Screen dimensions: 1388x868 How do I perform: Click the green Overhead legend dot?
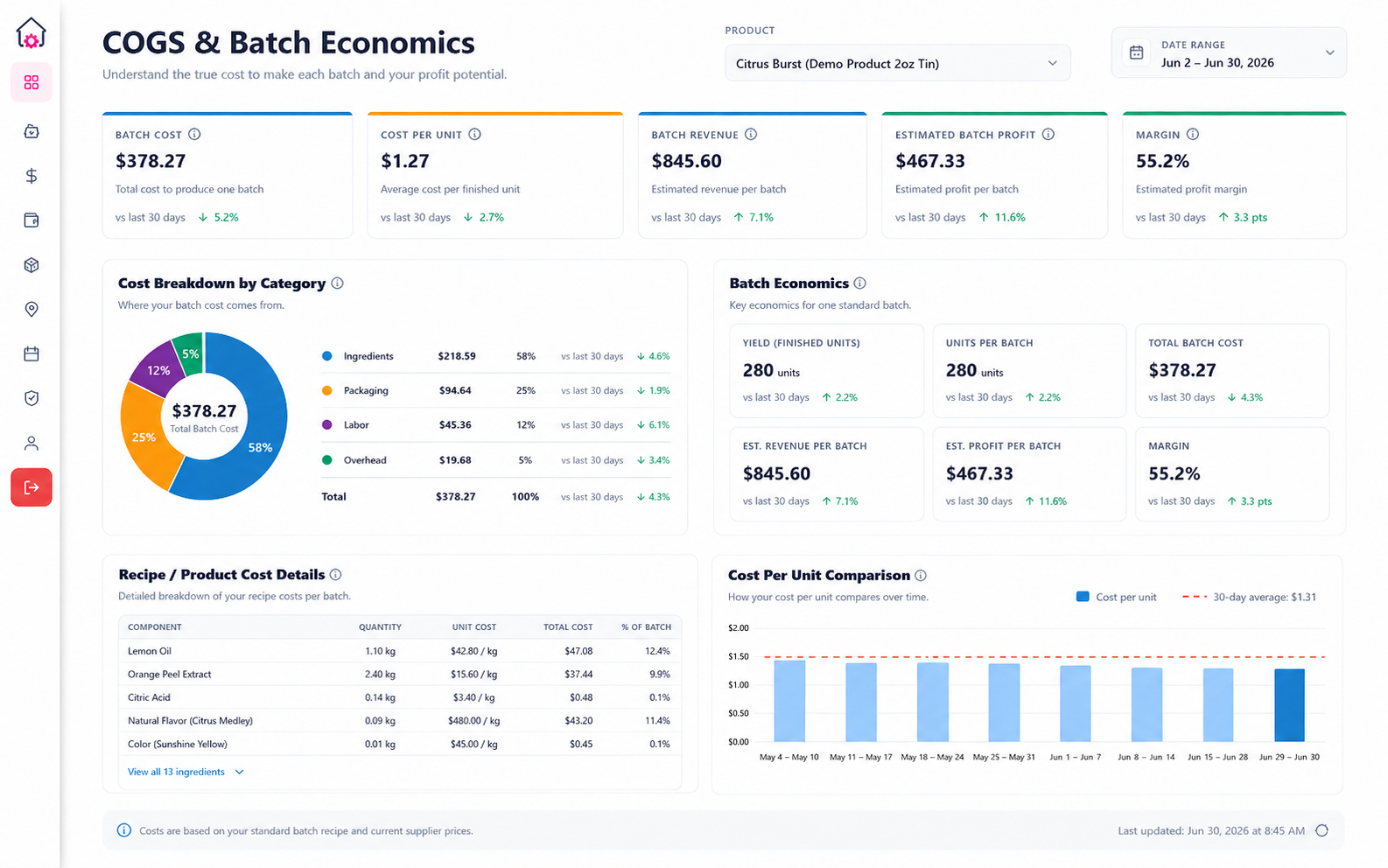pos(327,459)
